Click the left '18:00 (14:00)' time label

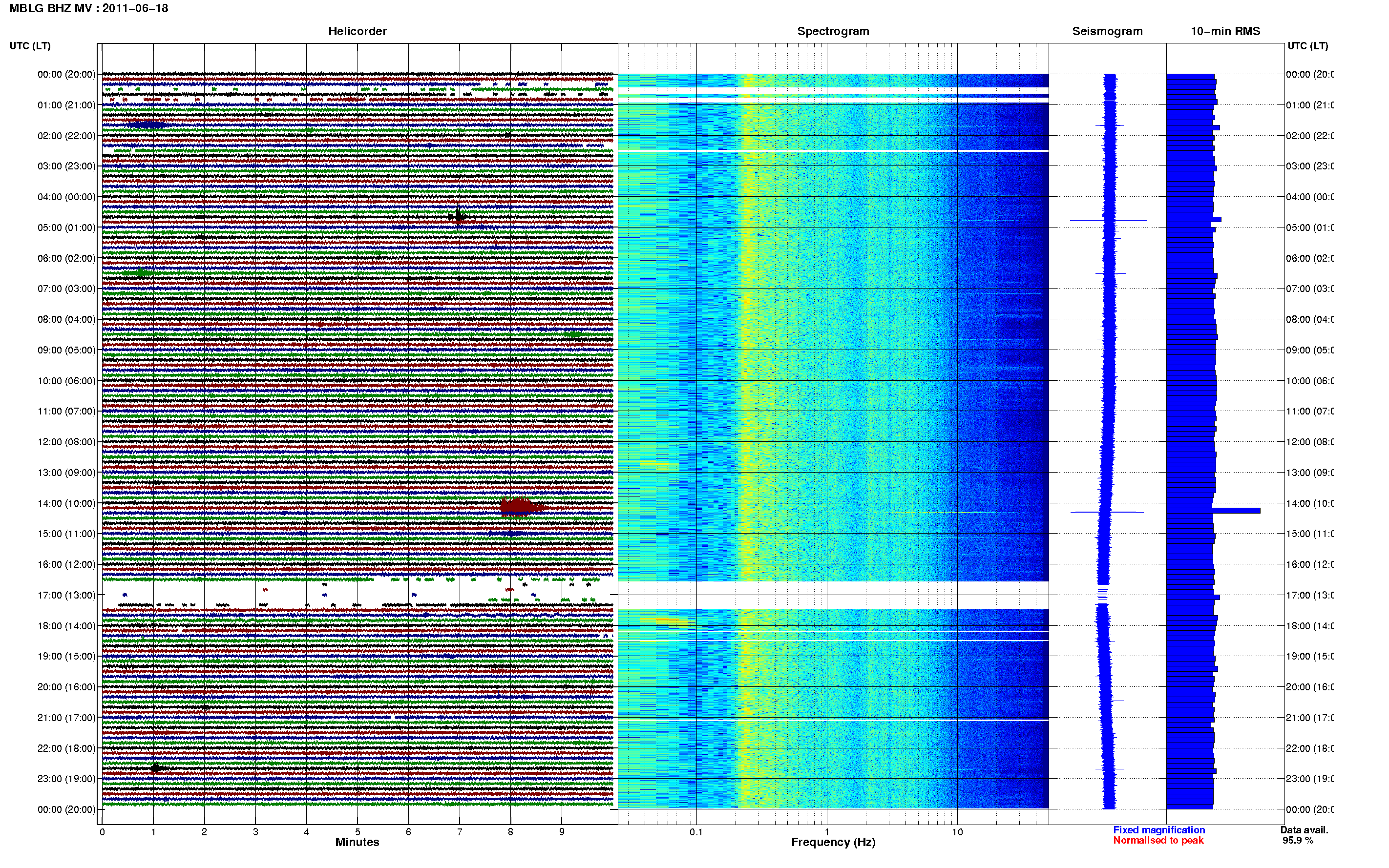(x=66, y=626)
